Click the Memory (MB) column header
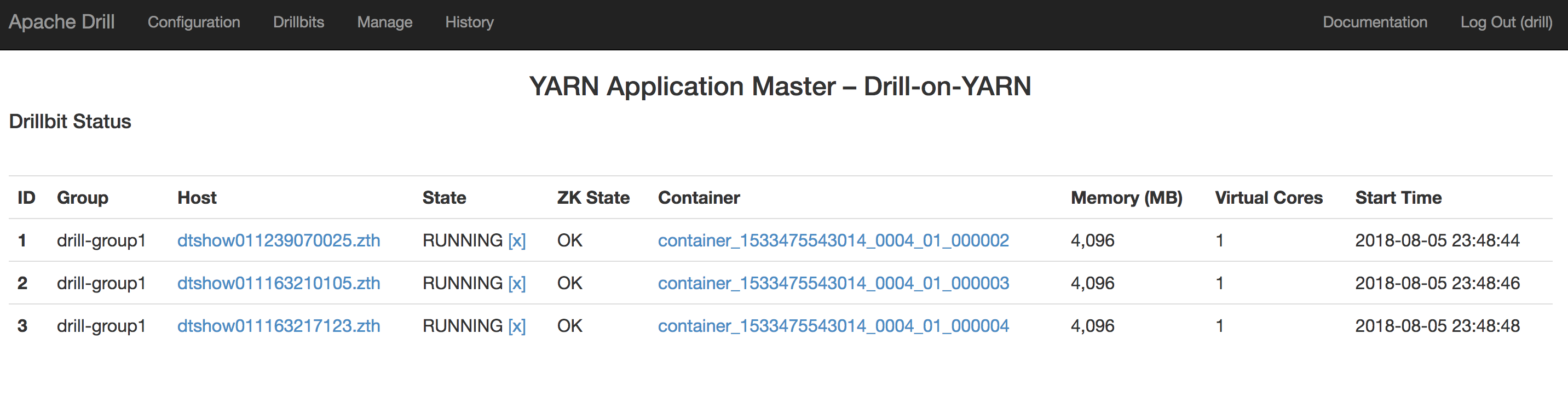 click(1126, 198)
